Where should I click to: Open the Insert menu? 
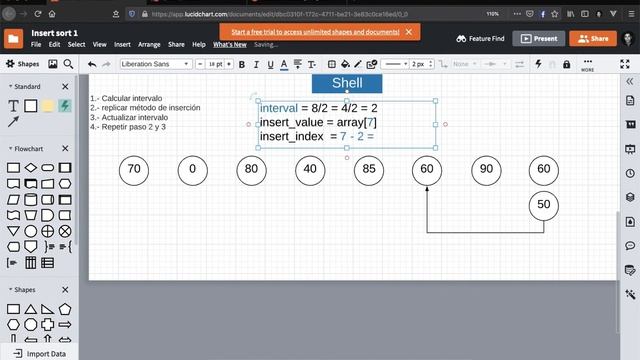(x=122, y=44)
